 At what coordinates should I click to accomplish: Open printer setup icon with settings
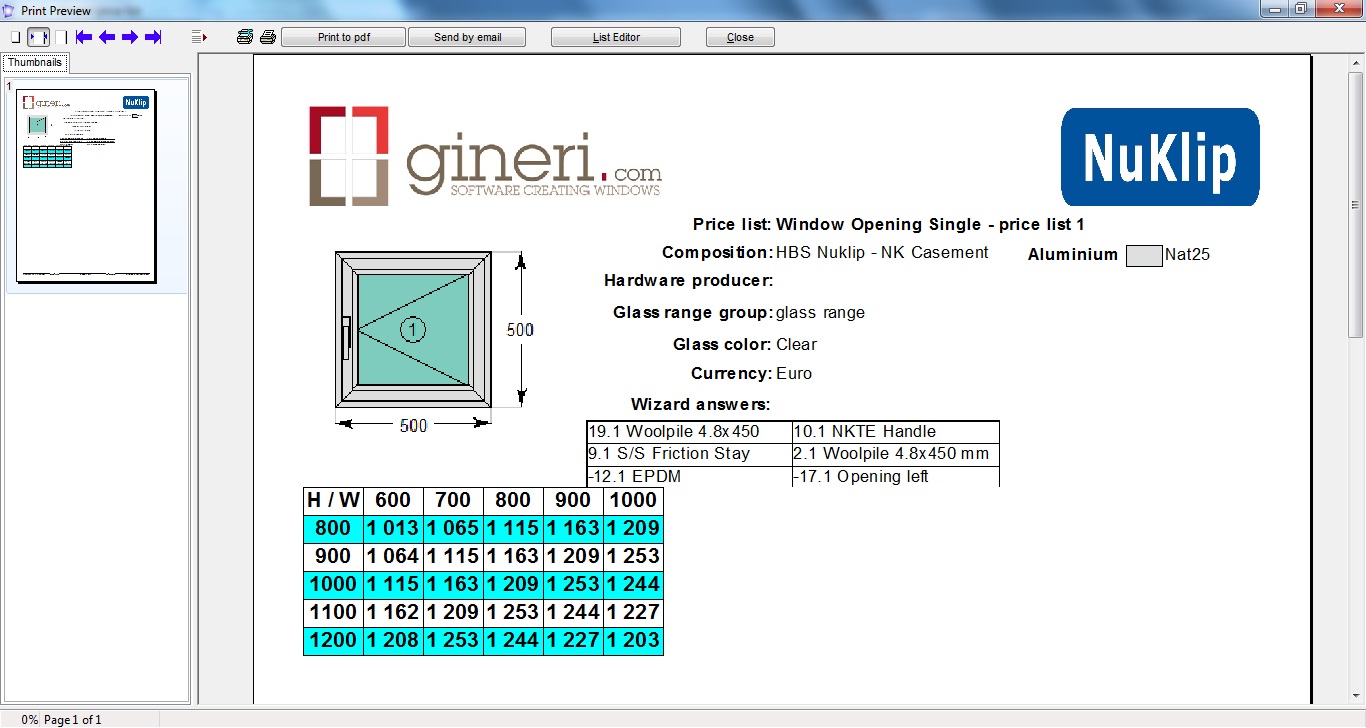(x=245, y=37)
